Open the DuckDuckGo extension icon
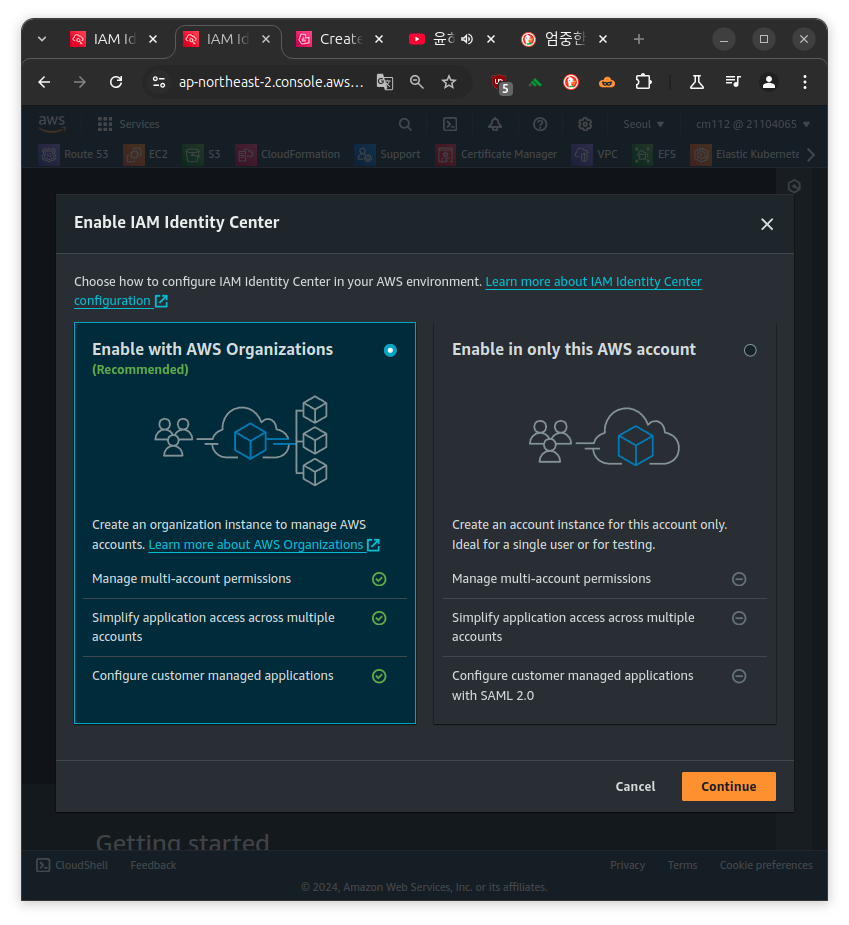 click(x=571, y=82)
